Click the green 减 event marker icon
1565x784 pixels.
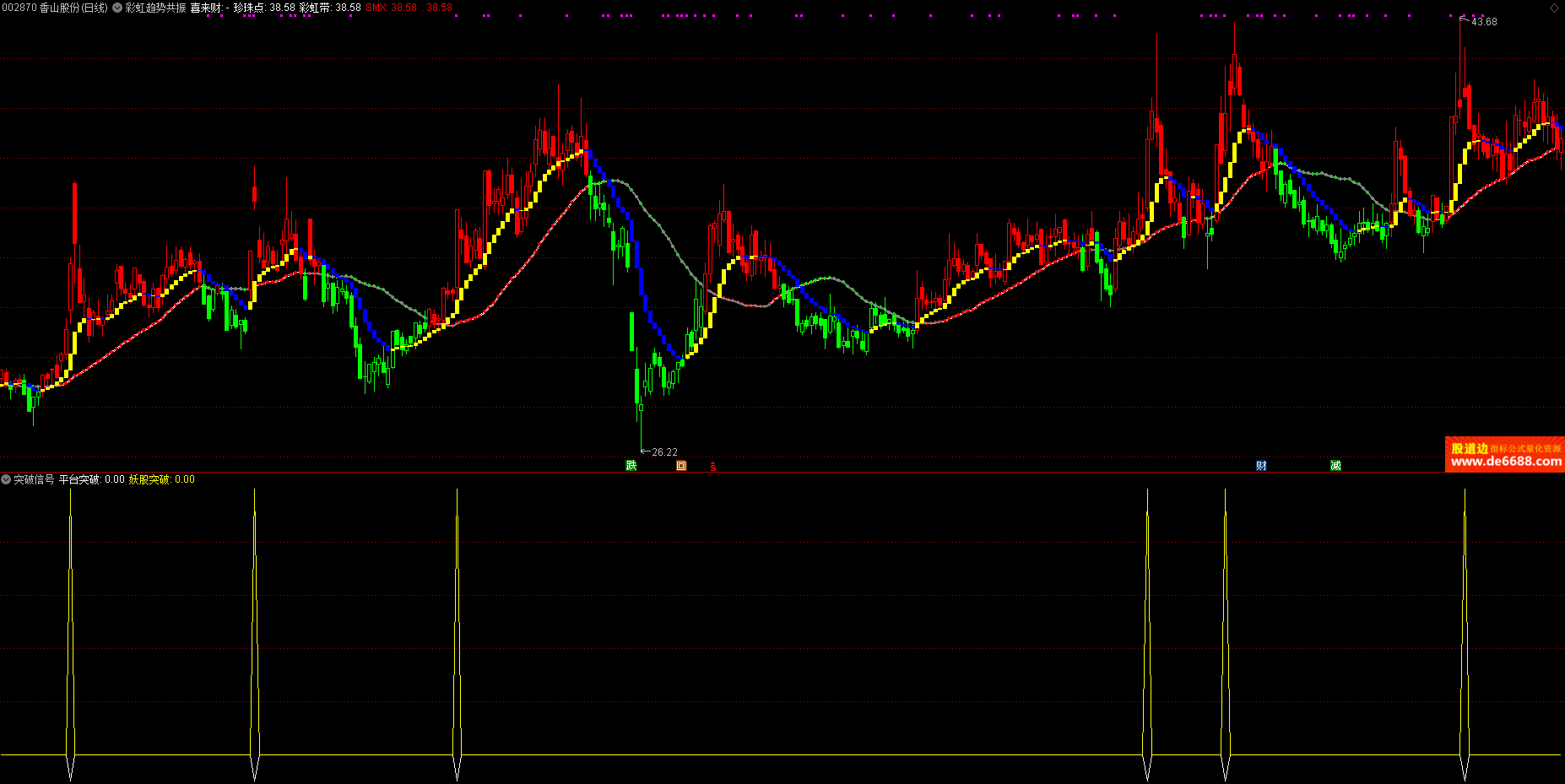coord(1335,466)
